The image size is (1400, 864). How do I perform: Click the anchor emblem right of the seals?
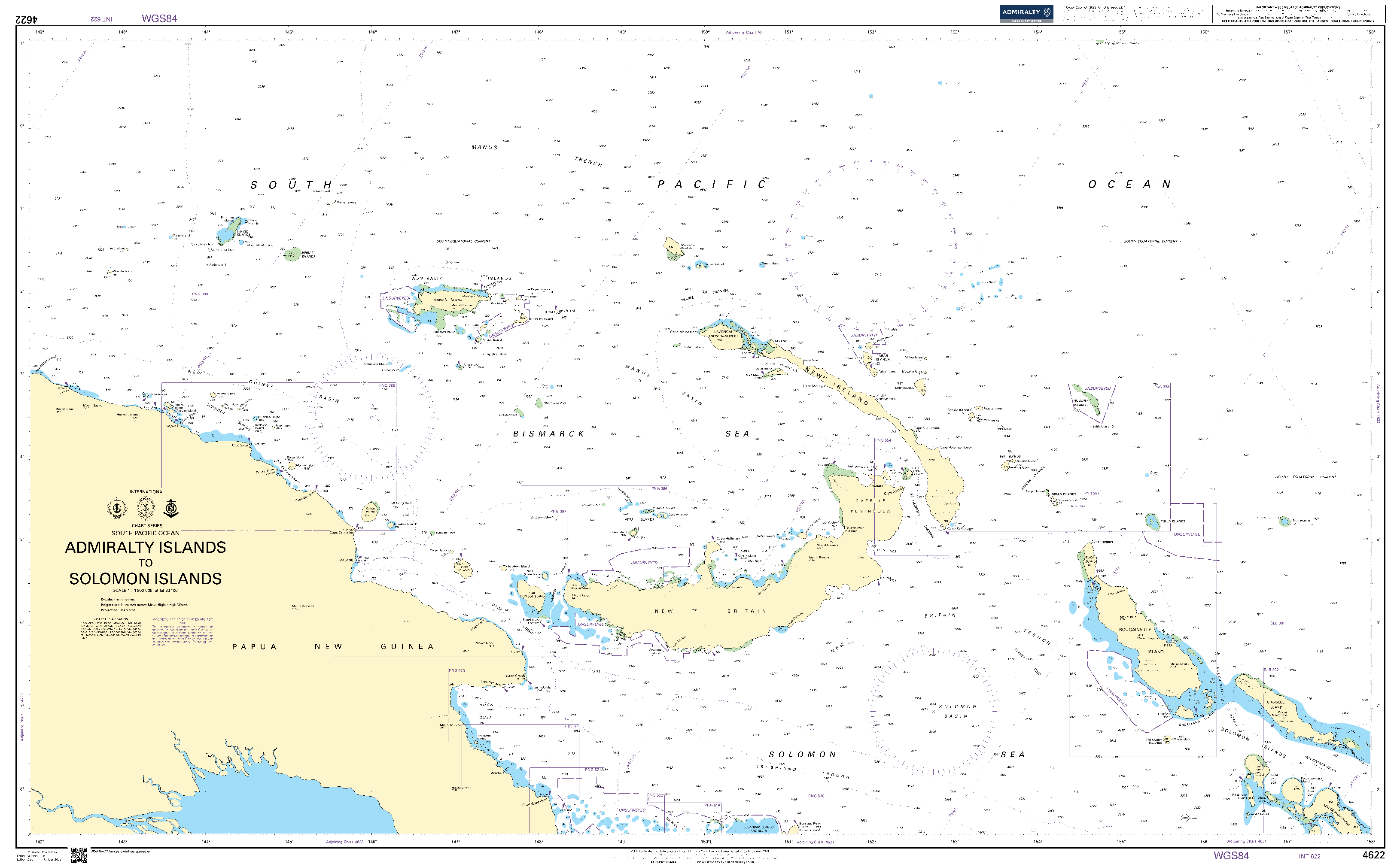coord(171,508)
